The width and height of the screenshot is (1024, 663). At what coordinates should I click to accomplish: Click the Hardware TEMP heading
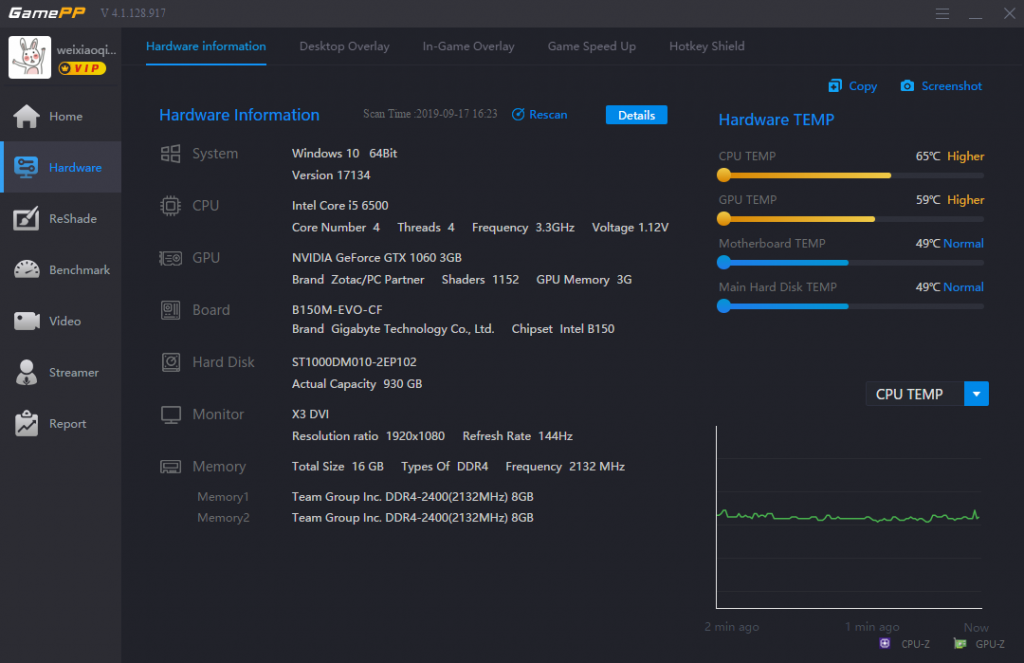point(776,120)
